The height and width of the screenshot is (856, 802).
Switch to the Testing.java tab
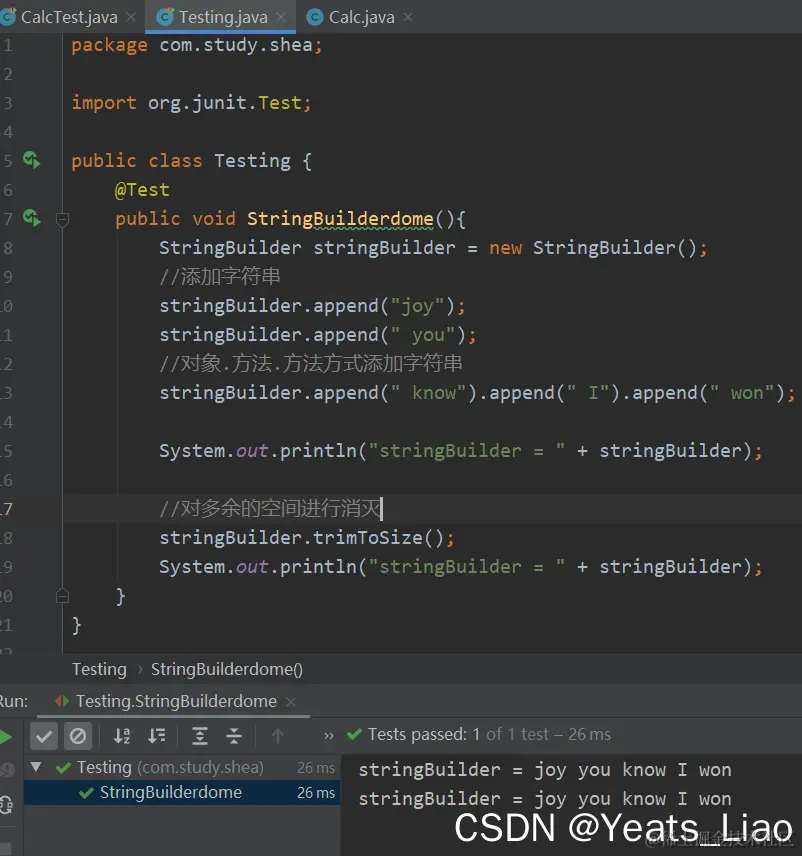(x=223, y=17)
